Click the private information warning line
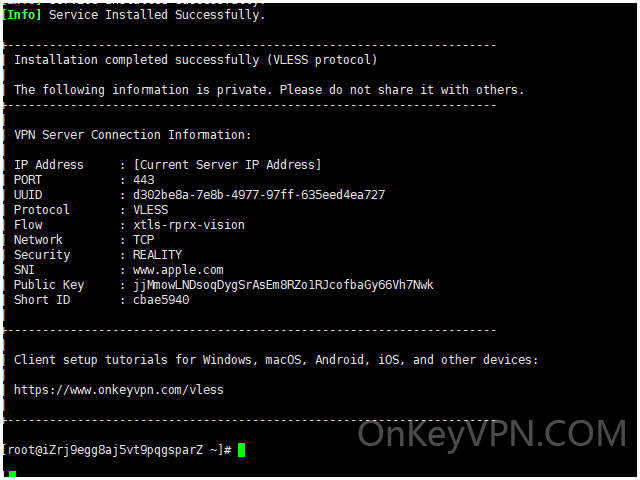The height and width of the screenshot is (480, 640). (x=269, y=90)
